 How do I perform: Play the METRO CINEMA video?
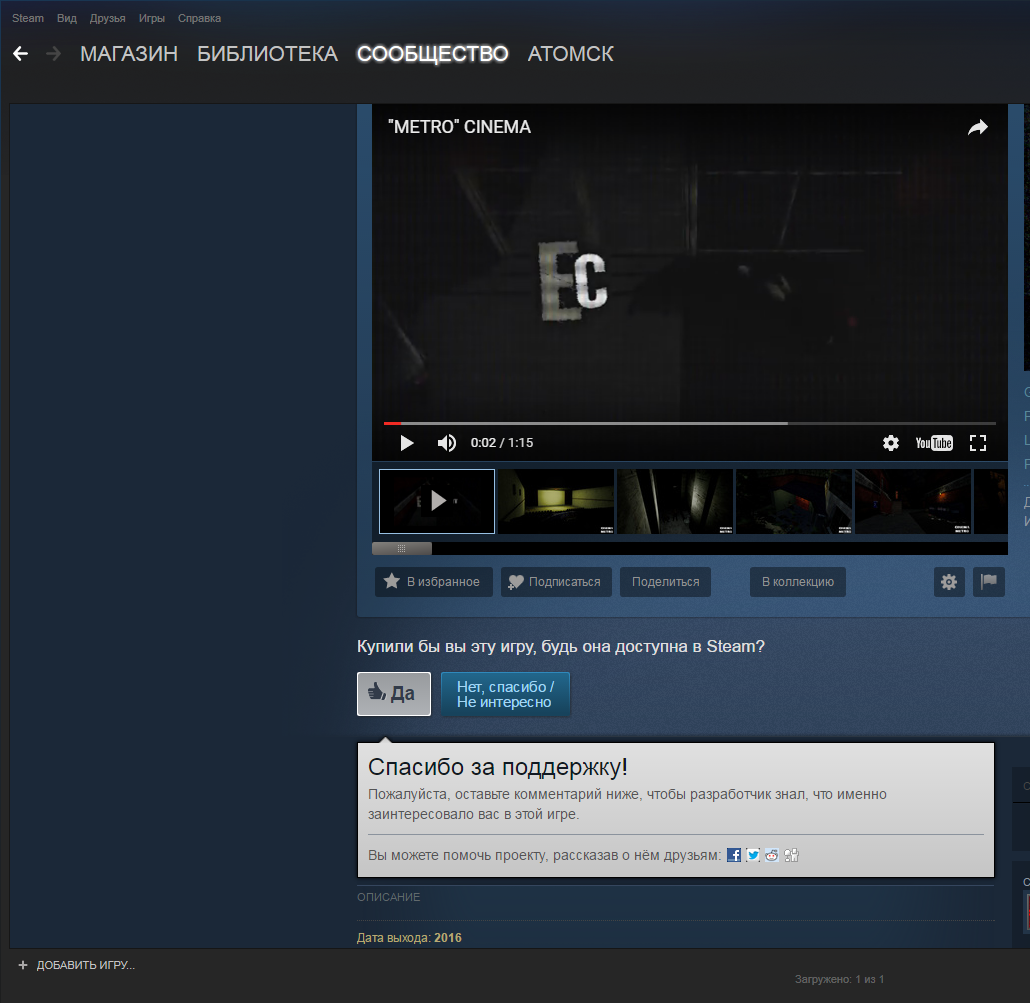(407, 443)
